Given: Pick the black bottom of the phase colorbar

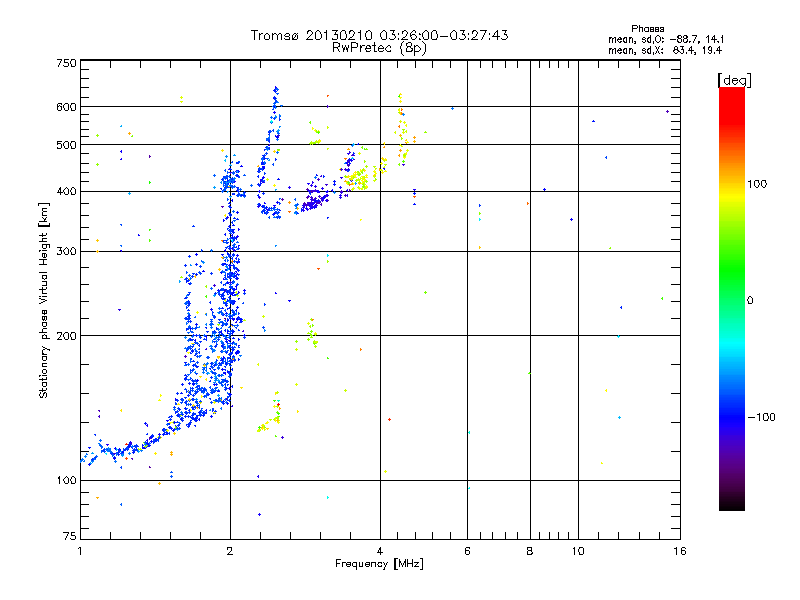Looking at the screenshot, I should [732, 503].
